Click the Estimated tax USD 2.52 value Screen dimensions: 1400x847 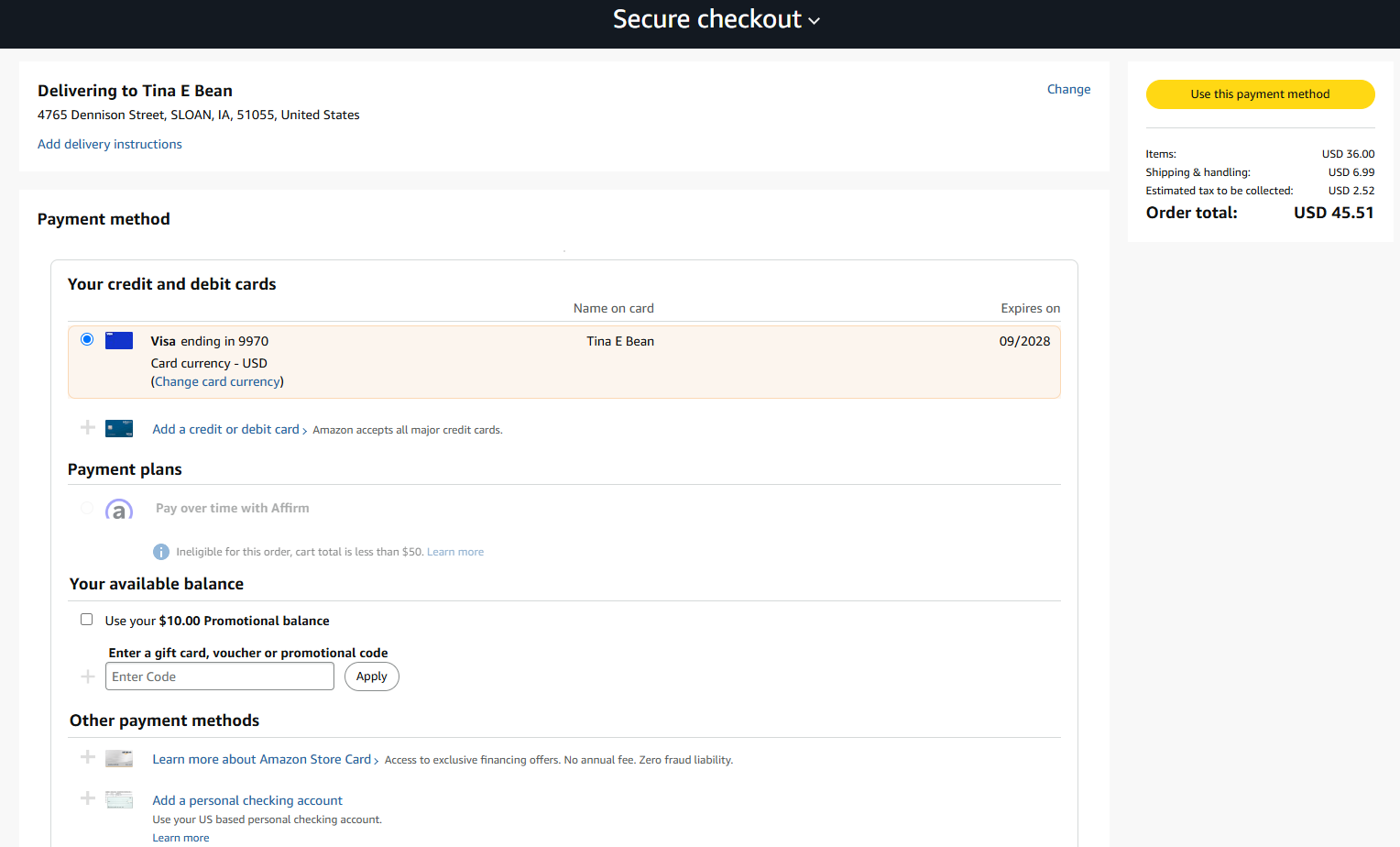[1351, 191]
